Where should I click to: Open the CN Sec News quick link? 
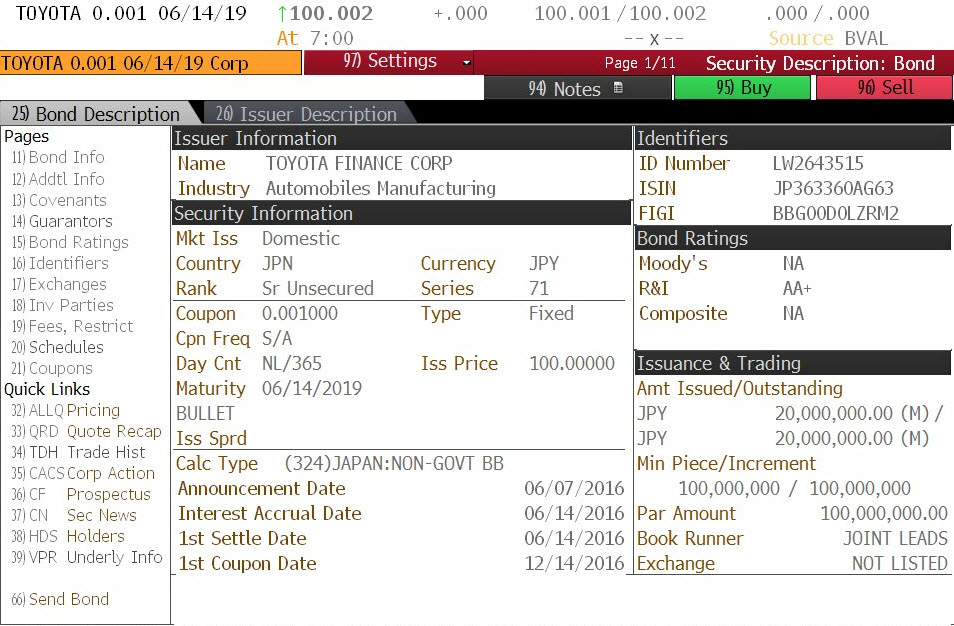74,515
